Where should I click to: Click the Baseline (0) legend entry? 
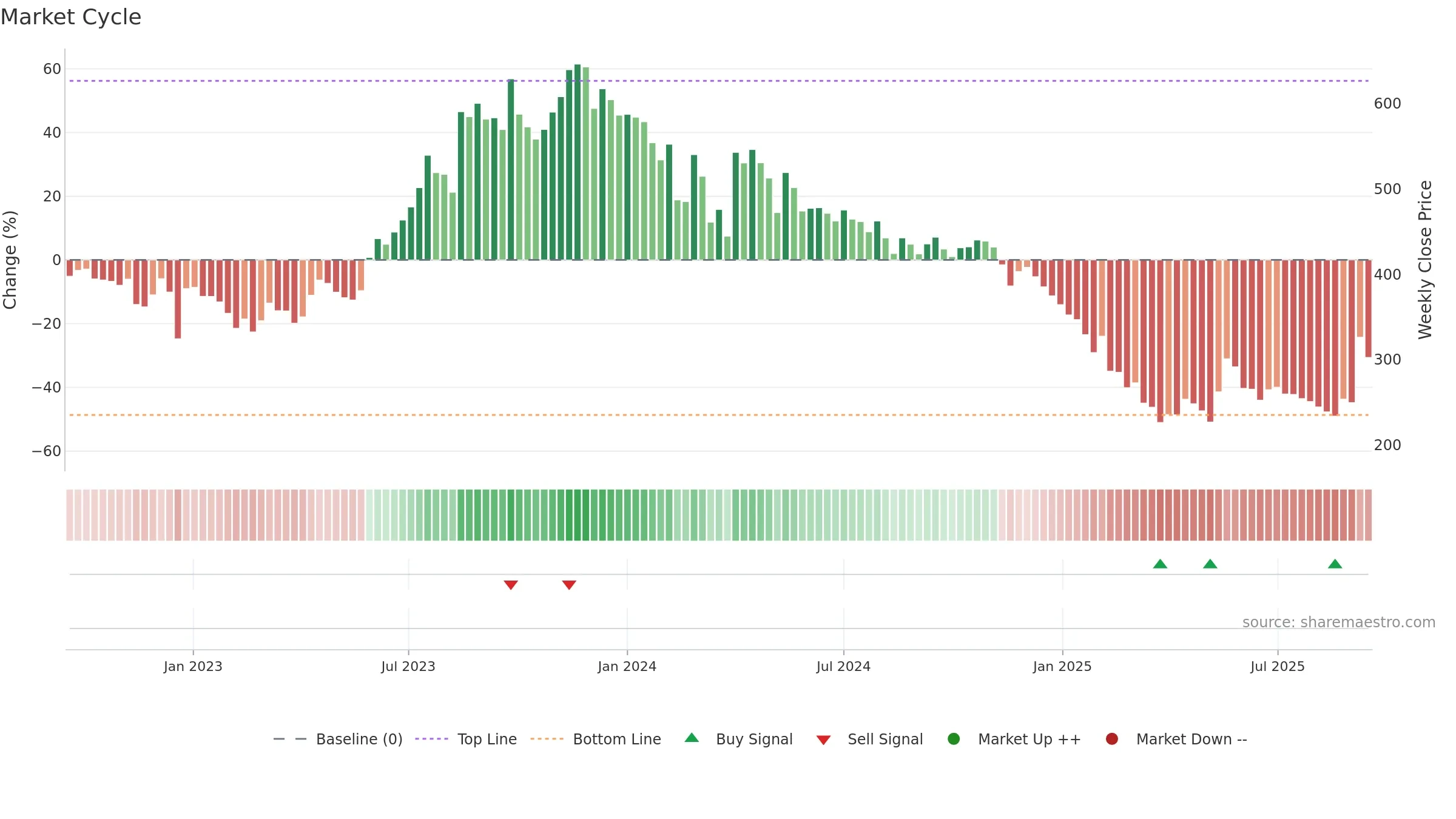[x=338, y=739]
